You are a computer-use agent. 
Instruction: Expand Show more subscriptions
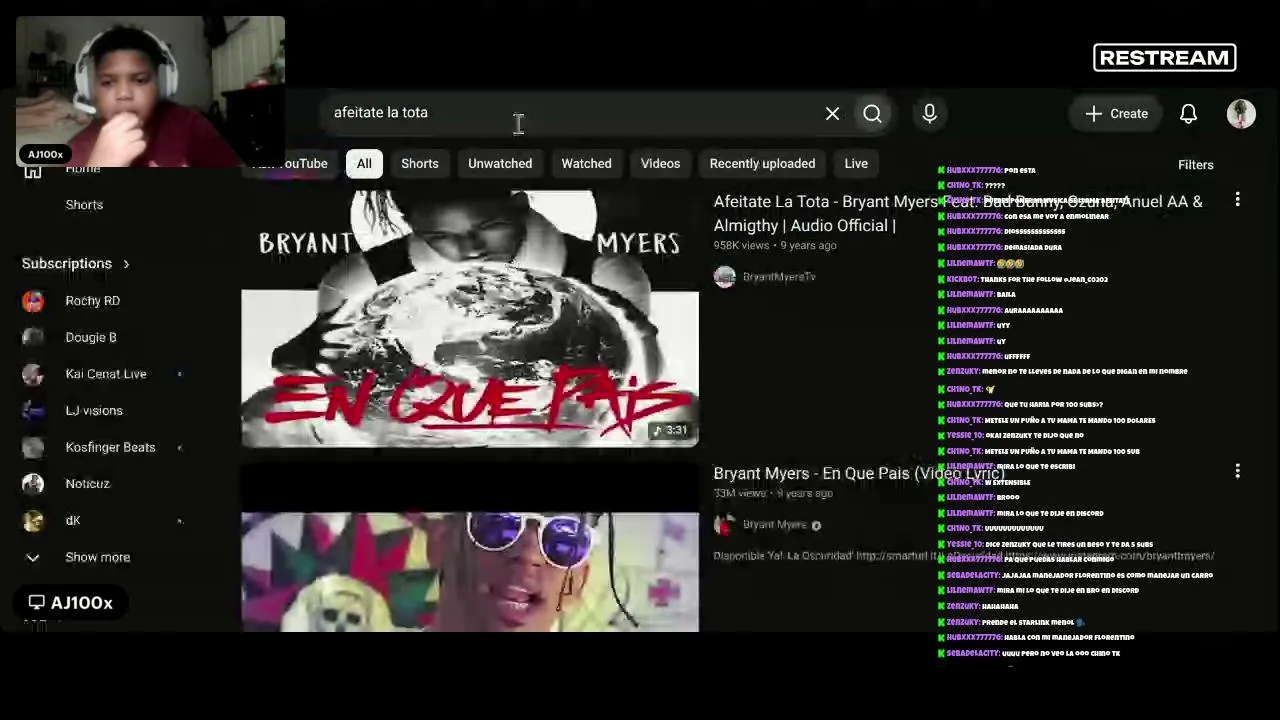pos(97,557)
